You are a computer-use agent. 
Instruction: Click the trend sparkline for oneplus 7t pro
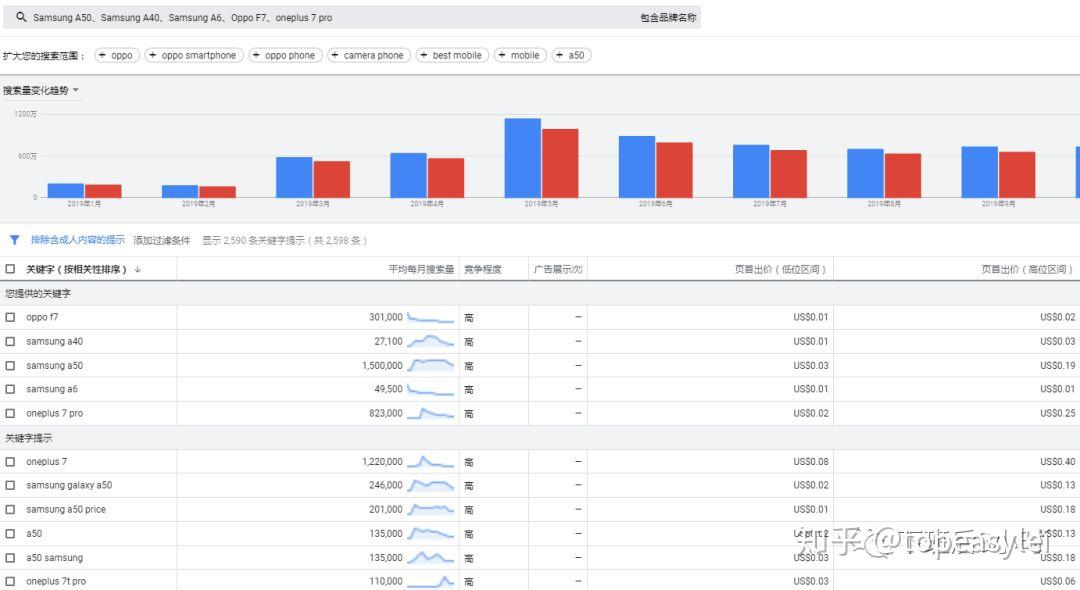pos(430,581)
